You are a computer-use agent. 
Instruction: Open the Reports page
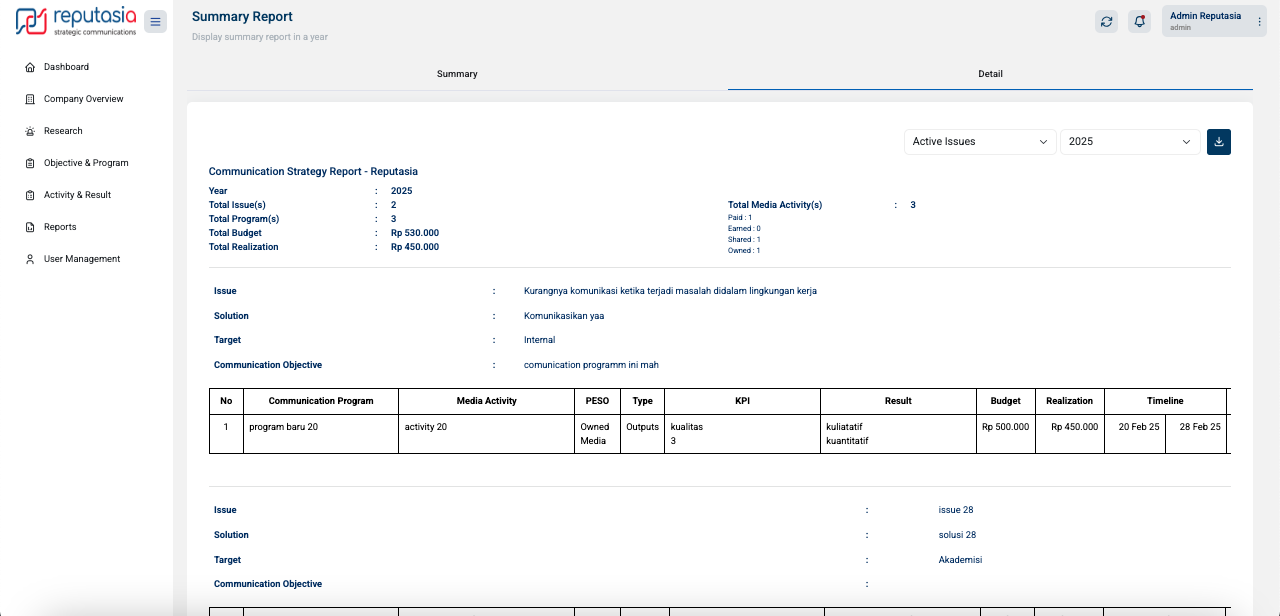60,227
